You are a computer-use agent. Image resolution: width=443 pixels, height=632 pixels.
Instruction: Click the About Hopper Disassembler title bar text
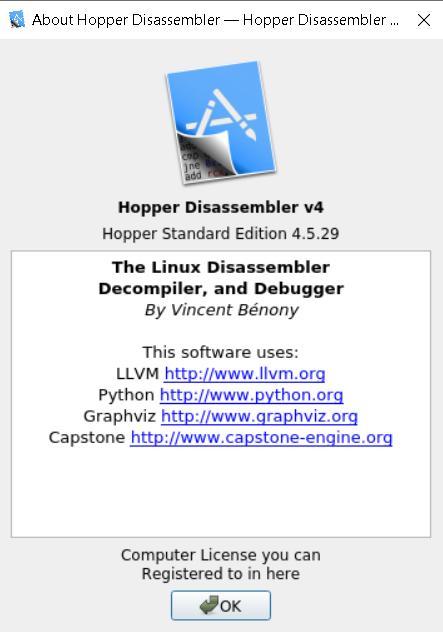tap(215, 20)
